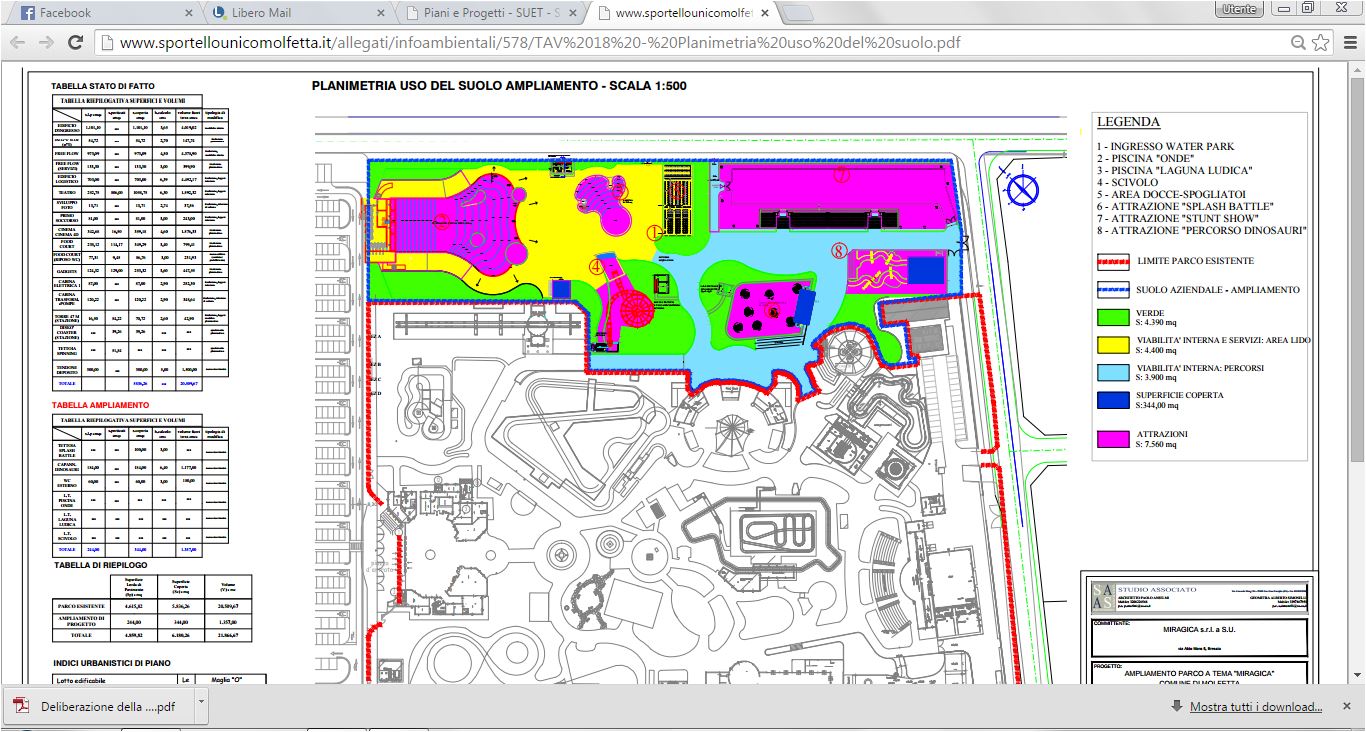
Task: Click the Facebook favicon on the first tab
Action: 27,14
